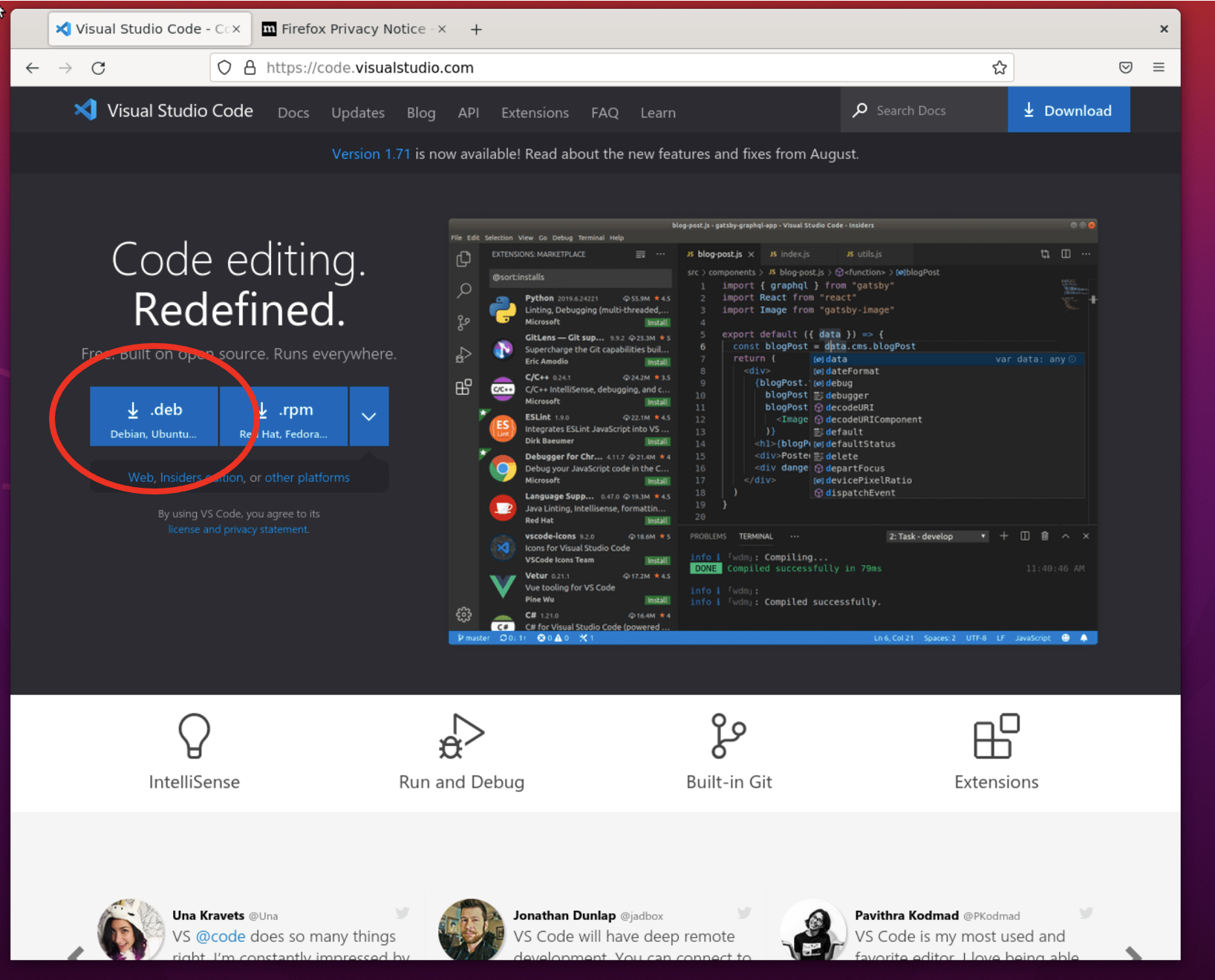Select the Visual Studio Code browser tab

coord(149,29)
